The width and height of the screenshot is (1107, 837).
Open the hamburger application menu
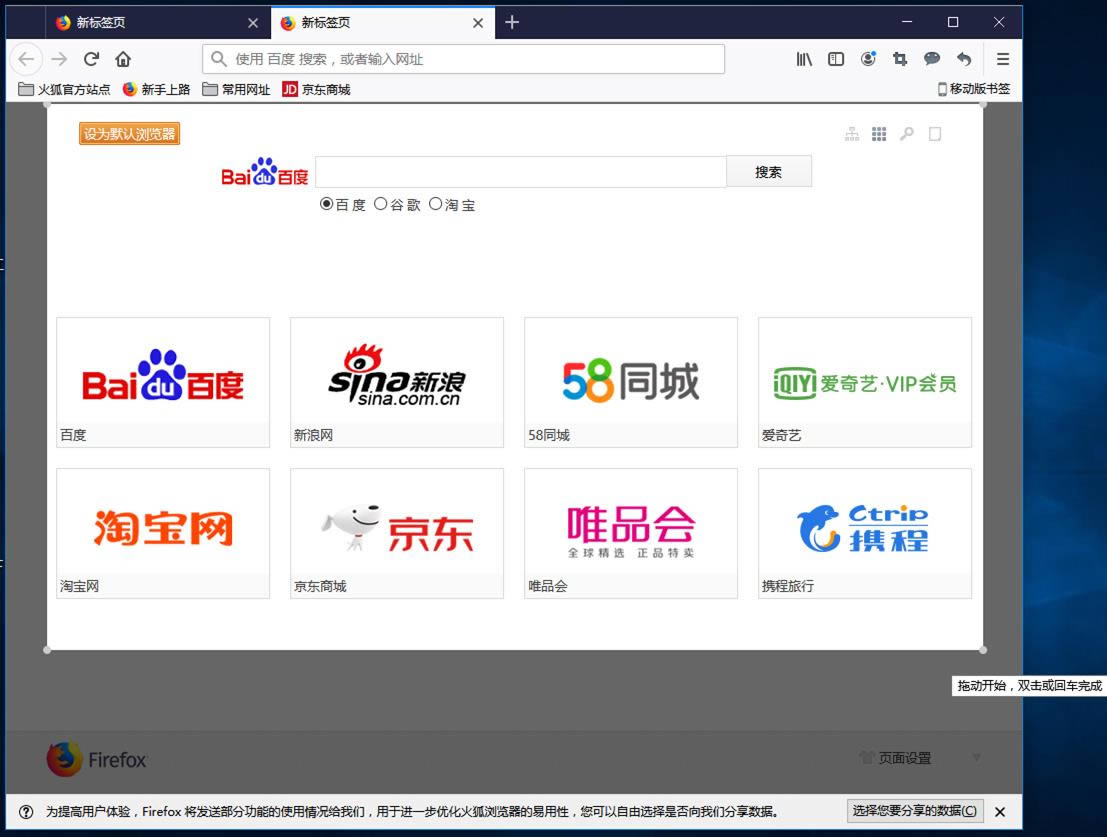[x=1003, y=59]
